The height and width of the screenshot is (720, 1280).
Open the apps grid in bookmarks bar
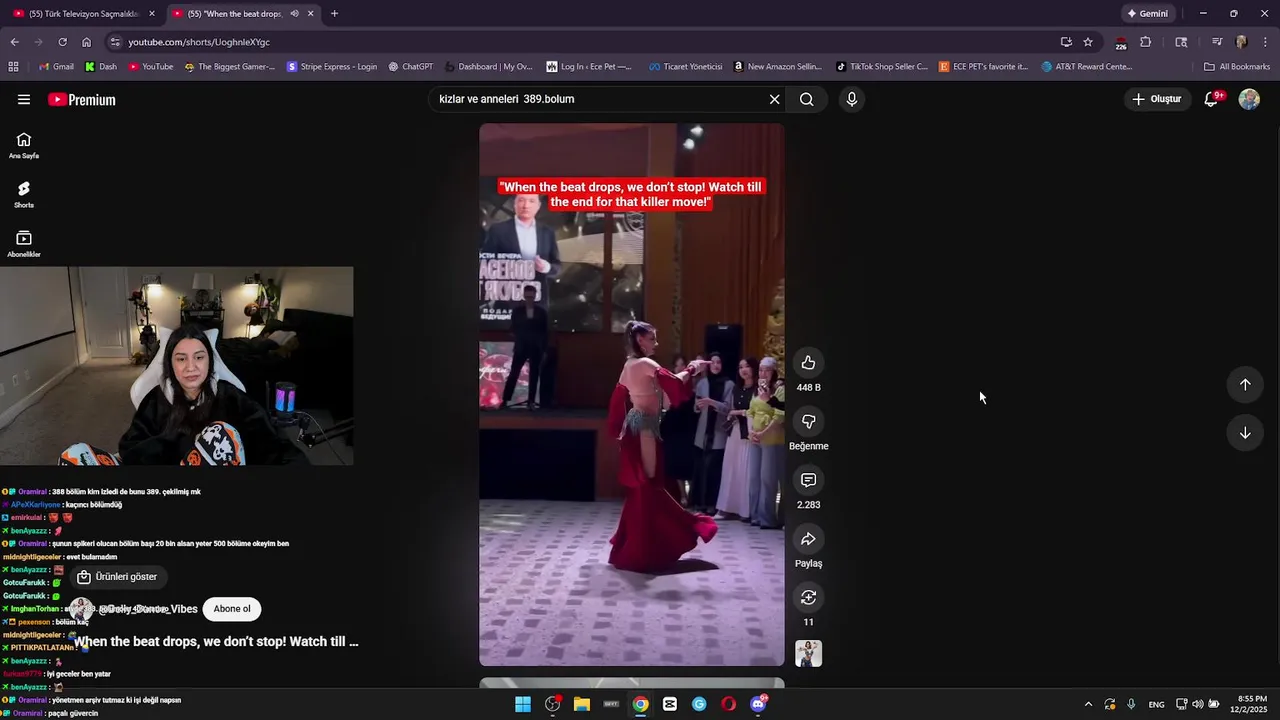point(13,67)
